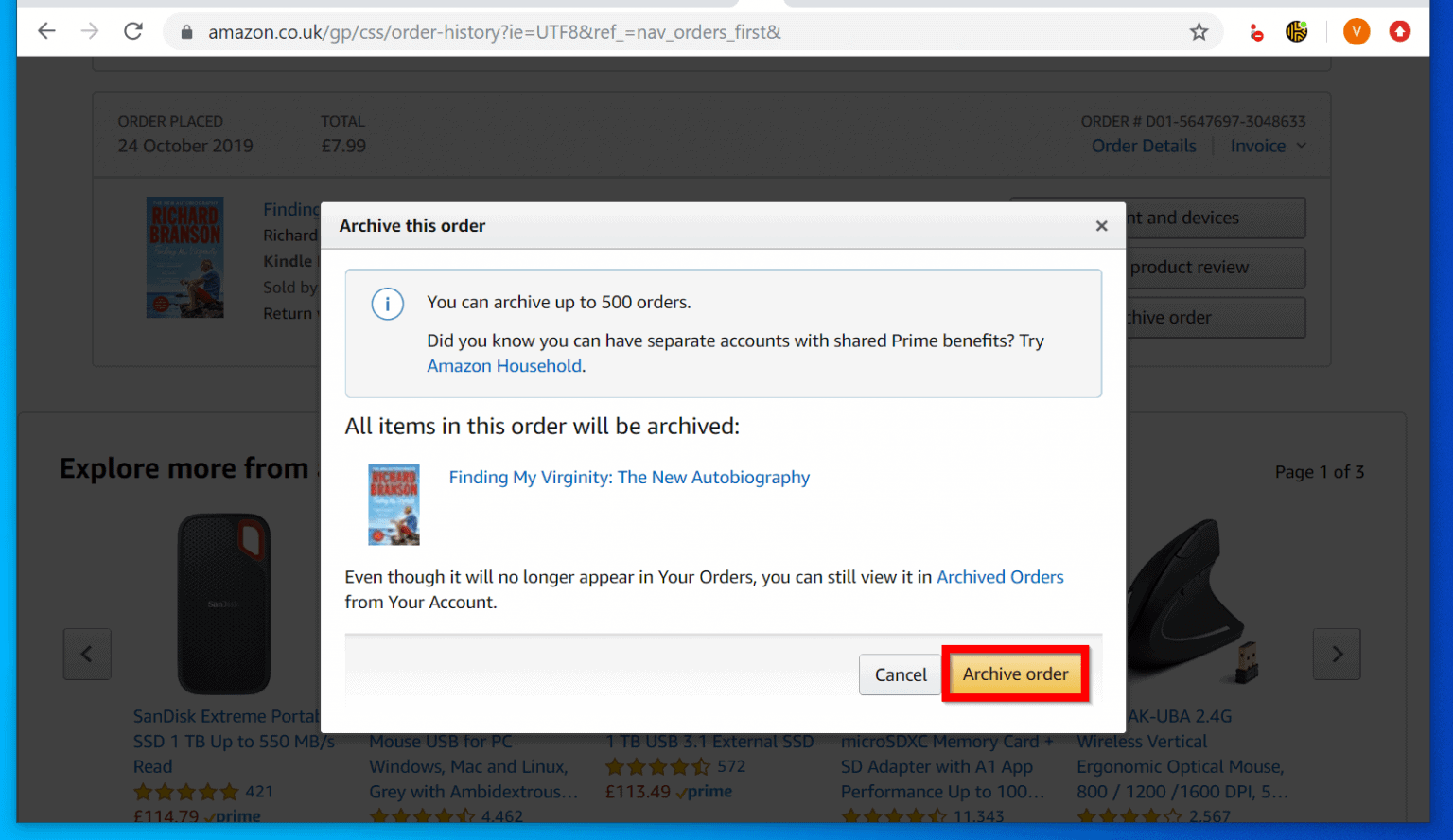Open the Archived Orders link

click(x=1000, y=577)
